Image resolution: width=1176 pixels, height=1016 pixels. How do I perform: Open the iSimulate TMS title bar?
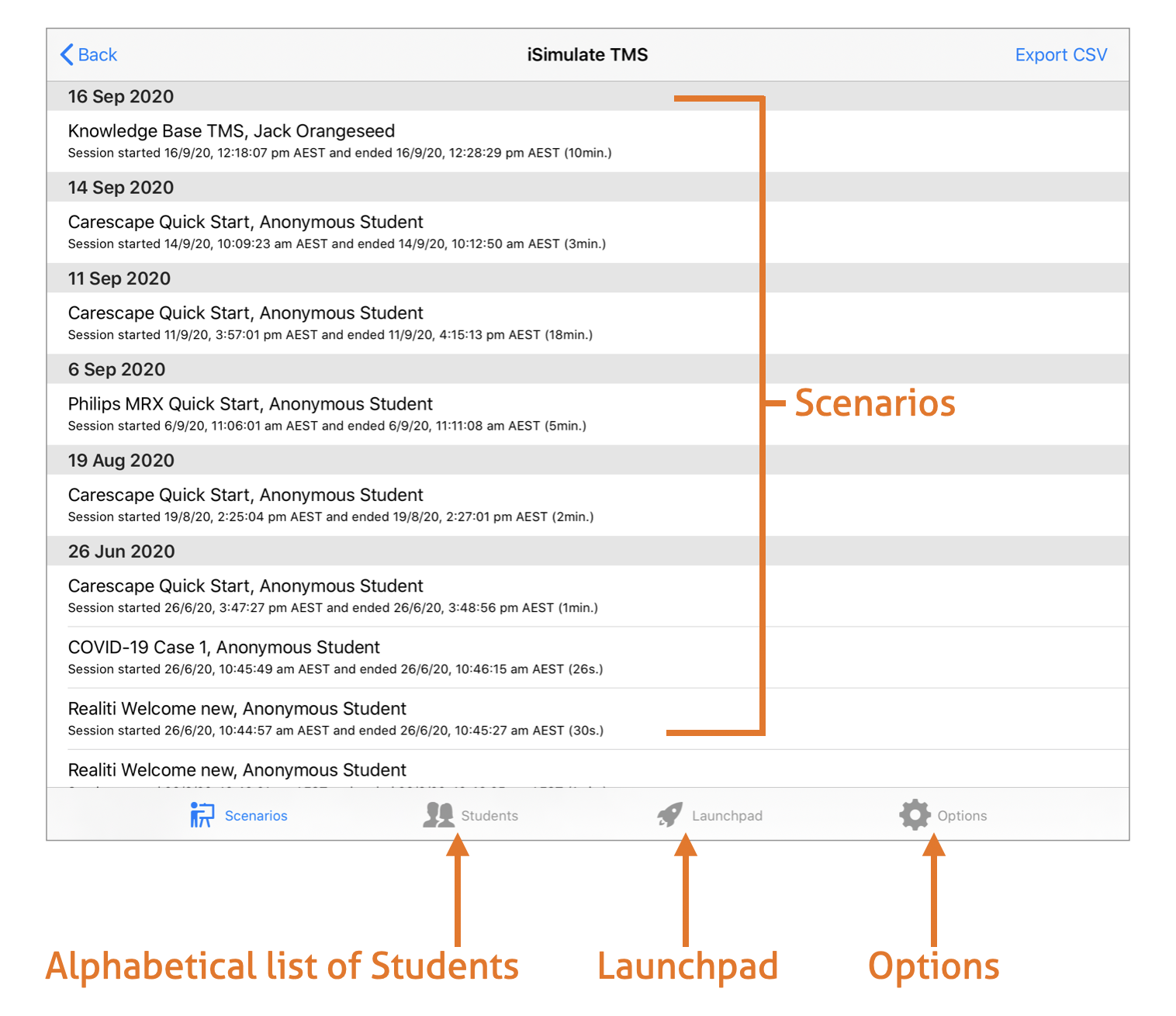click(587, 54)
